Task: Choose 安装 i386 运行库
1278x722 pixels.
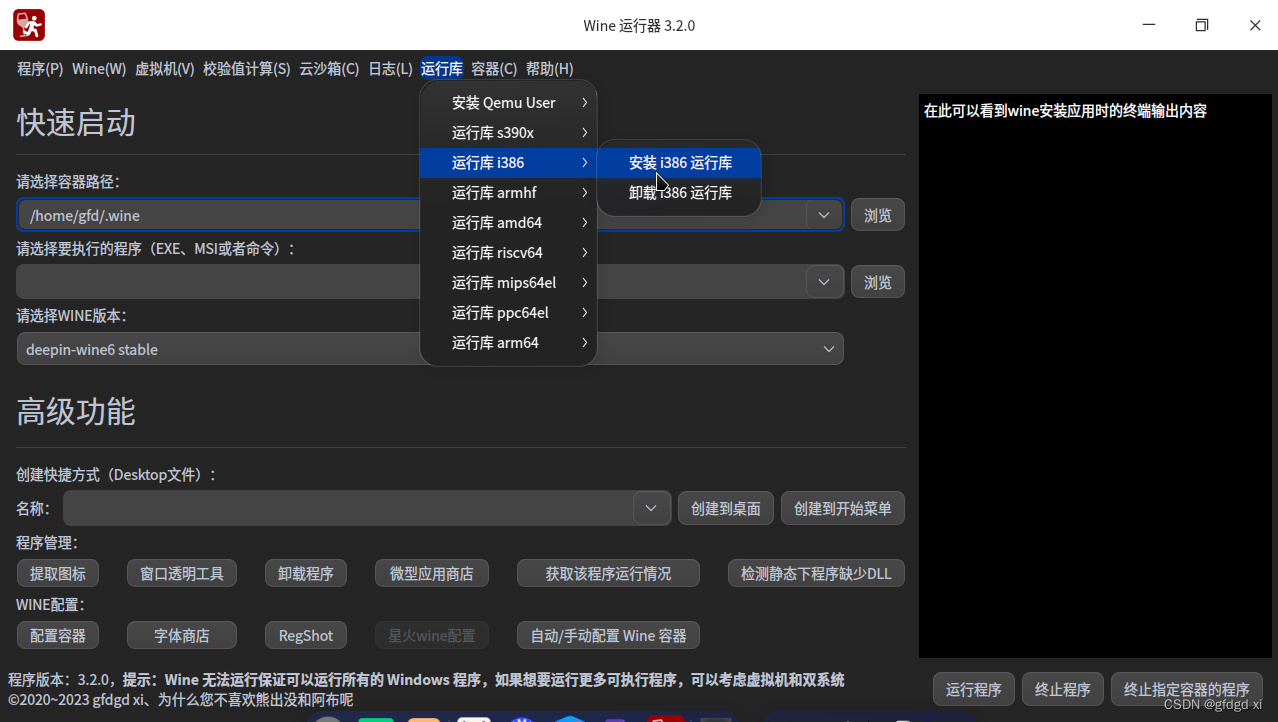Action: tap(680, 163)
